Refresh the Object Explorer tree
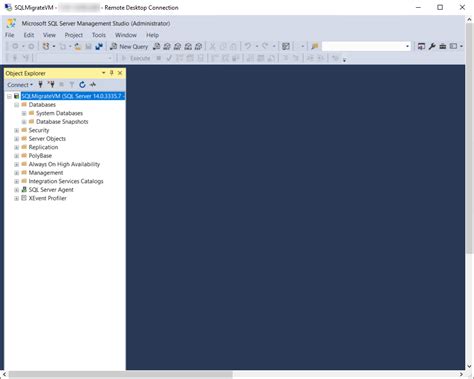Viewport: 474px width, 379px height. (x=82, y=85)
